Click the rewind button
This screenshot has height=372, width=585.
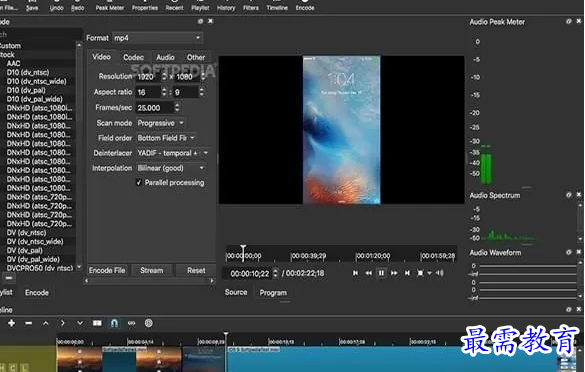coord(368,273)
